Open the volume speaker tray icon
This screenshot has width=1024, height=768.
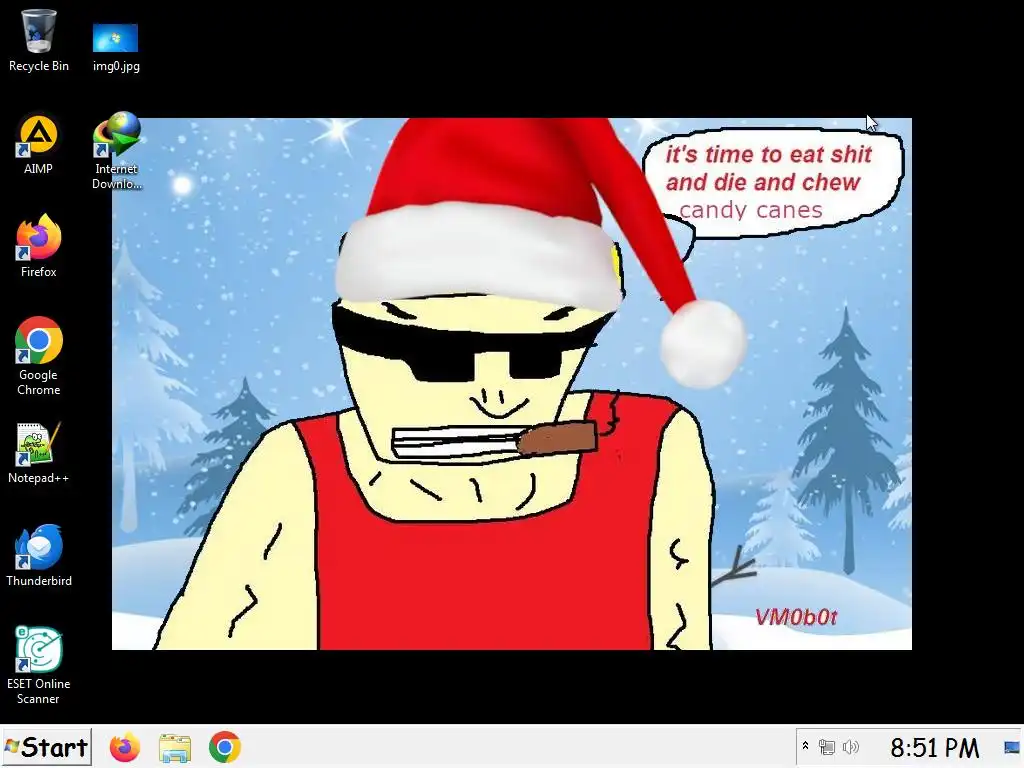[x=850, y=746]
